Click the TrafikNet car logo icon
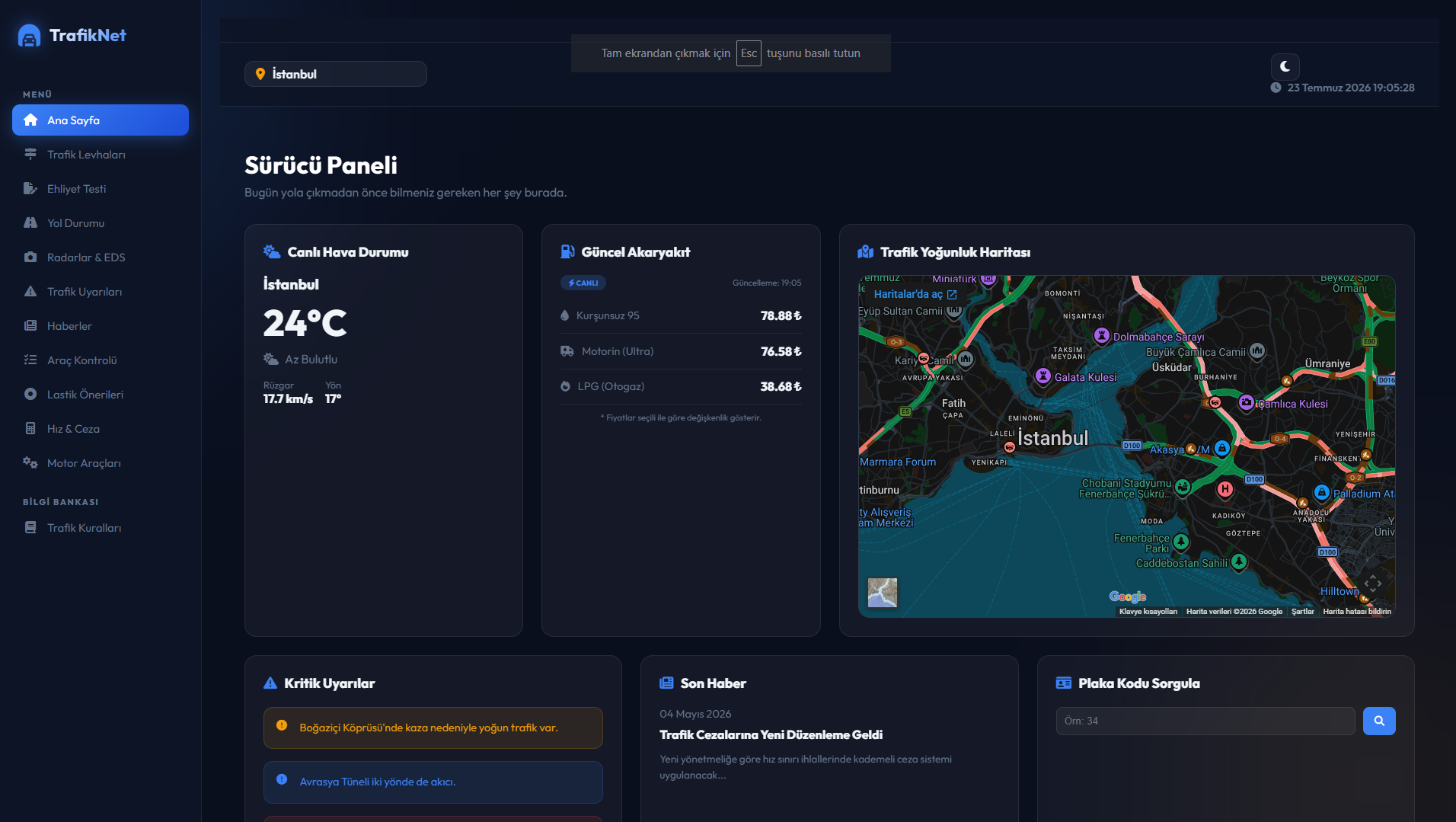Viewport: 1456px width, 822px height. tap(29, 36)
